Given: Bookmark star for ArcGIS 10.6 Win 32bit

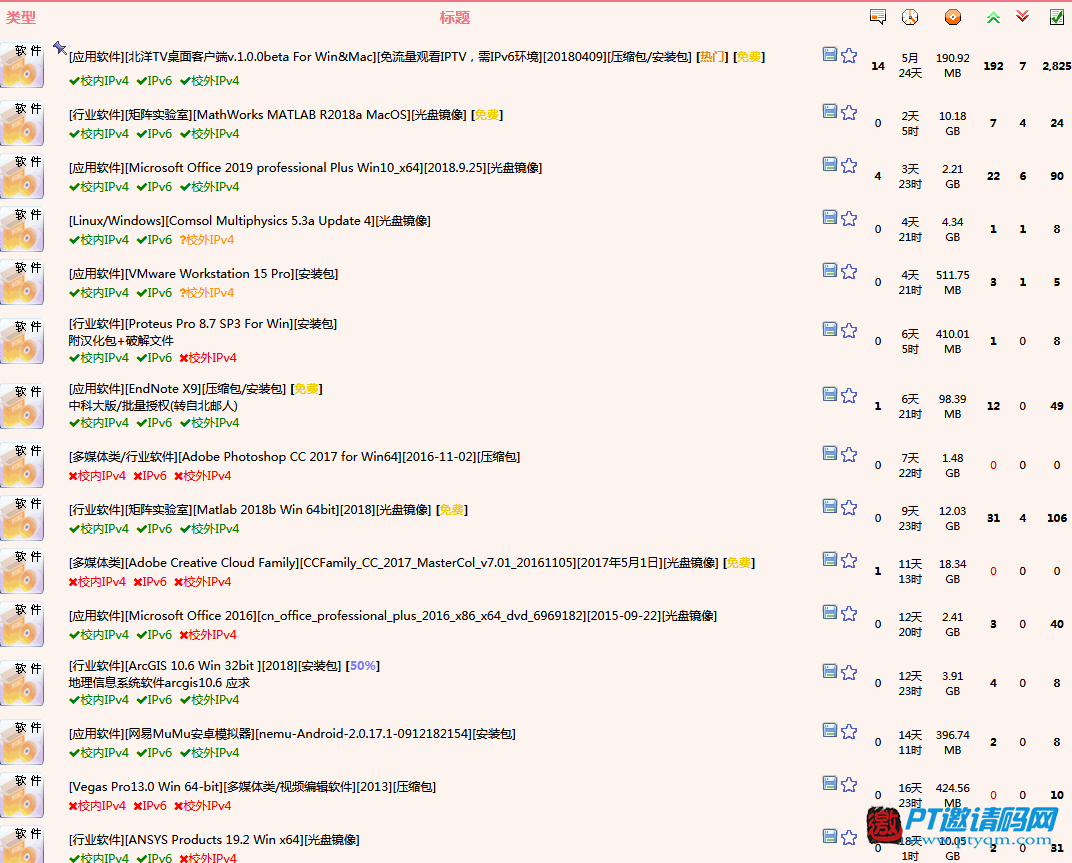Looking at the screenshot, I should pos(849,672).
